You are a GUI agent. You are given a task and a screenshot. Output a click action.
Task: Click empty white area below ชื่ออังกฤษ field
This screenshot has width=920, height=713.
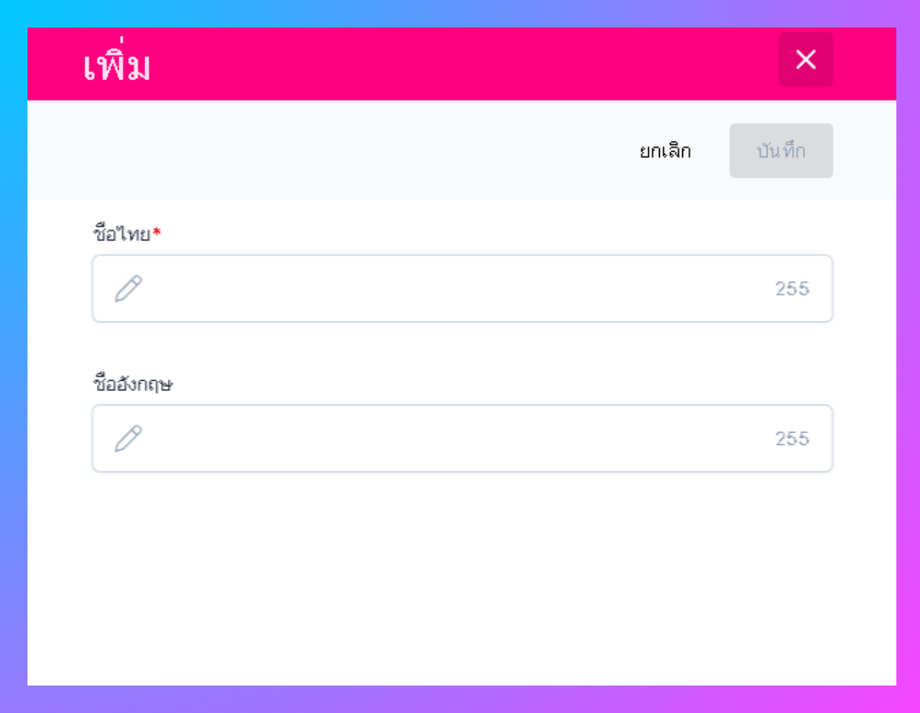461,578
